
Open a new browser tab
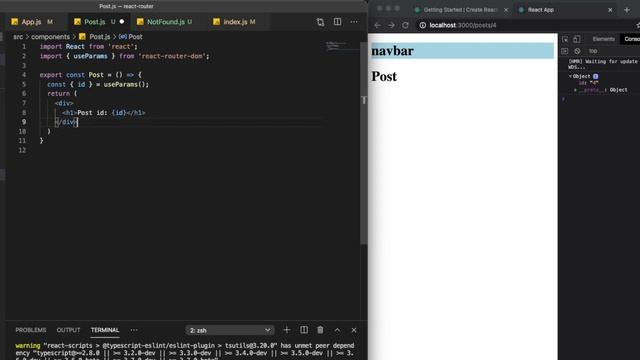pyautogui.click(x=627, y=10)
